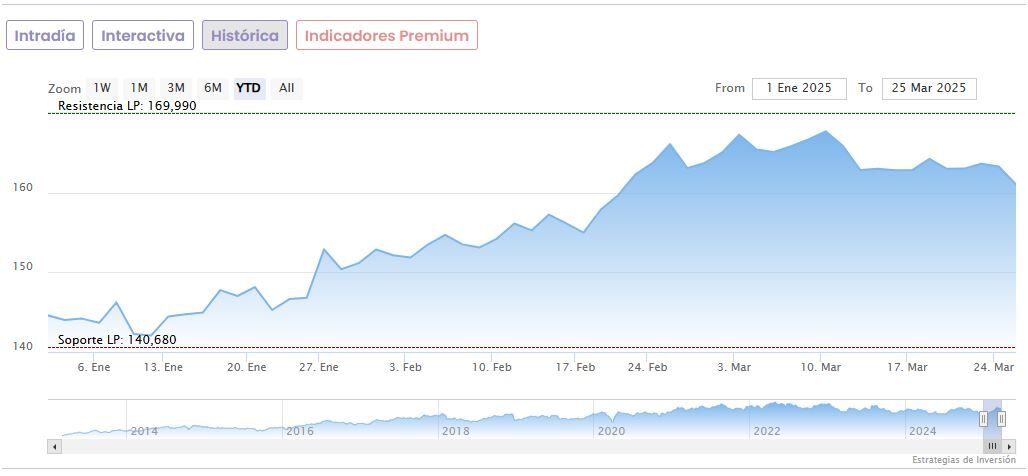Select 6M zoom period
The image size is (1028, 476).
213,88
